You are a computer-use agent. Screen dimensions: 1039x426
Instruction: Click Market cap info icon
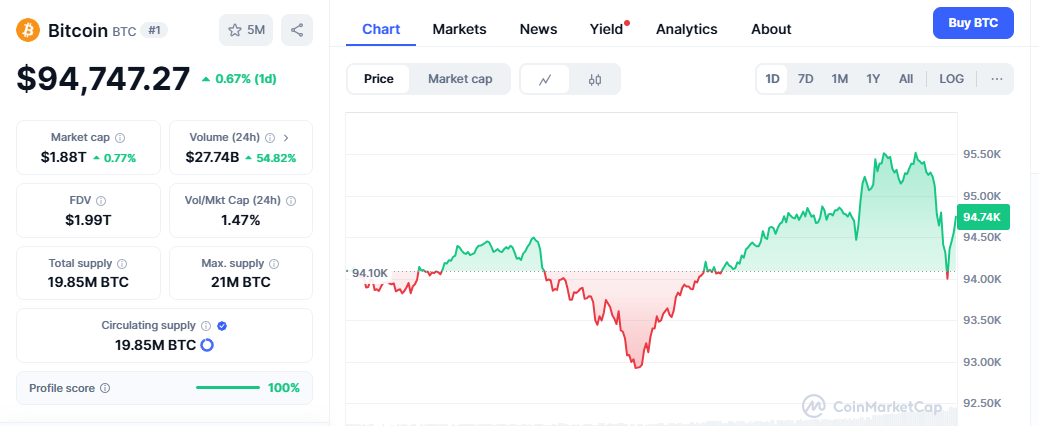coord(120,138)
